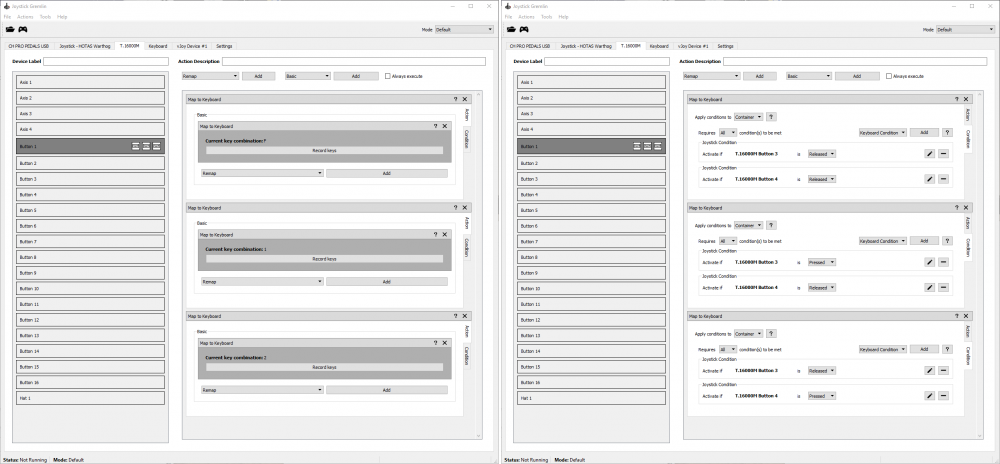Image resolution: width=1000 pixels, height=464 pixels.
Task: Select Hat 1 in left window input list
Action: point(91,398)
